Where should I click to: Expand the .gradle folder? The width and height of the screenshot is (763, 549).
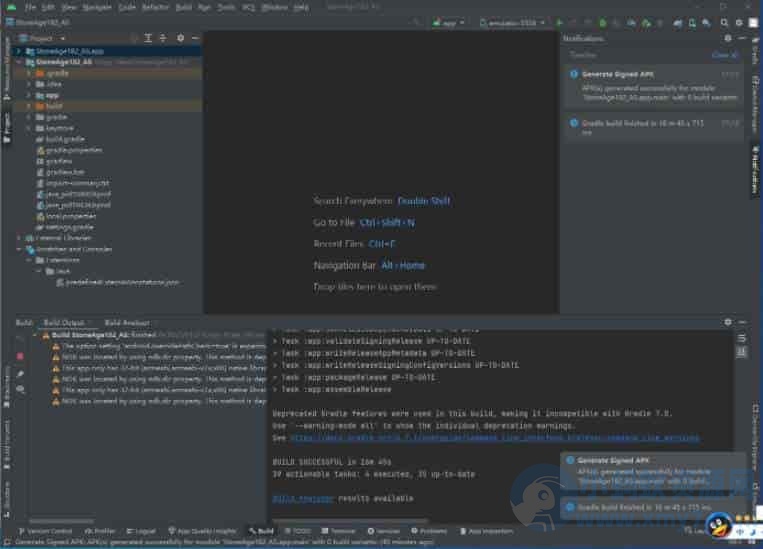(x=29, y=73)
